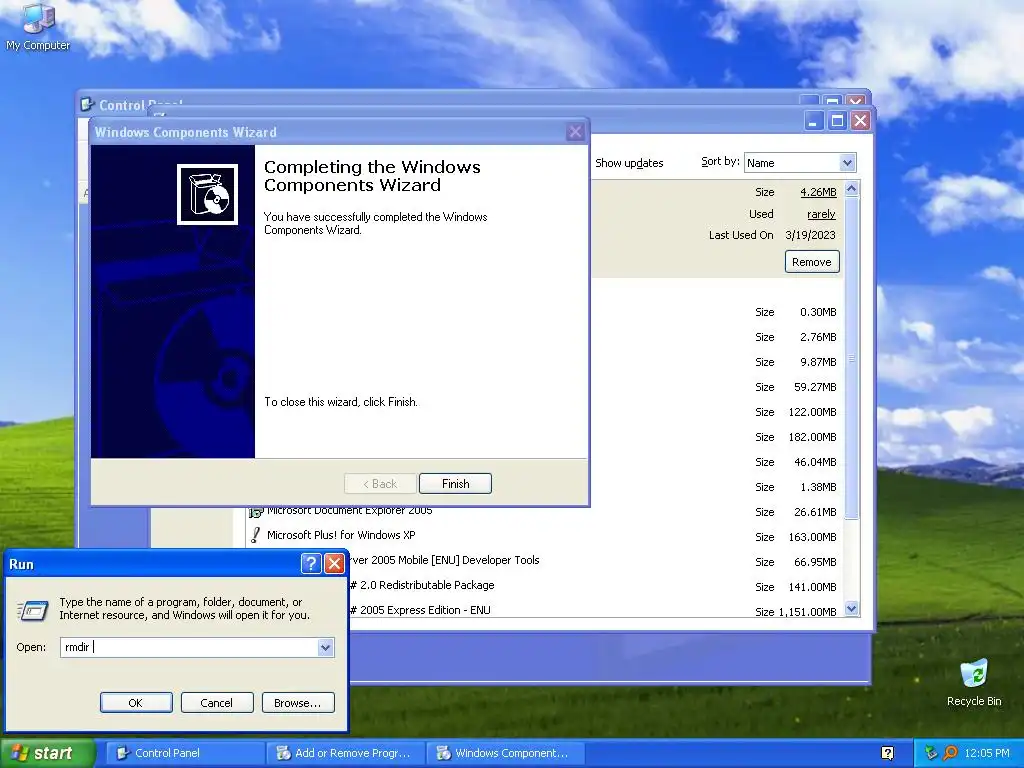1024x768 pixels.
Task: Click the 3/19/2023 last used date
Action: pos(810,235)
